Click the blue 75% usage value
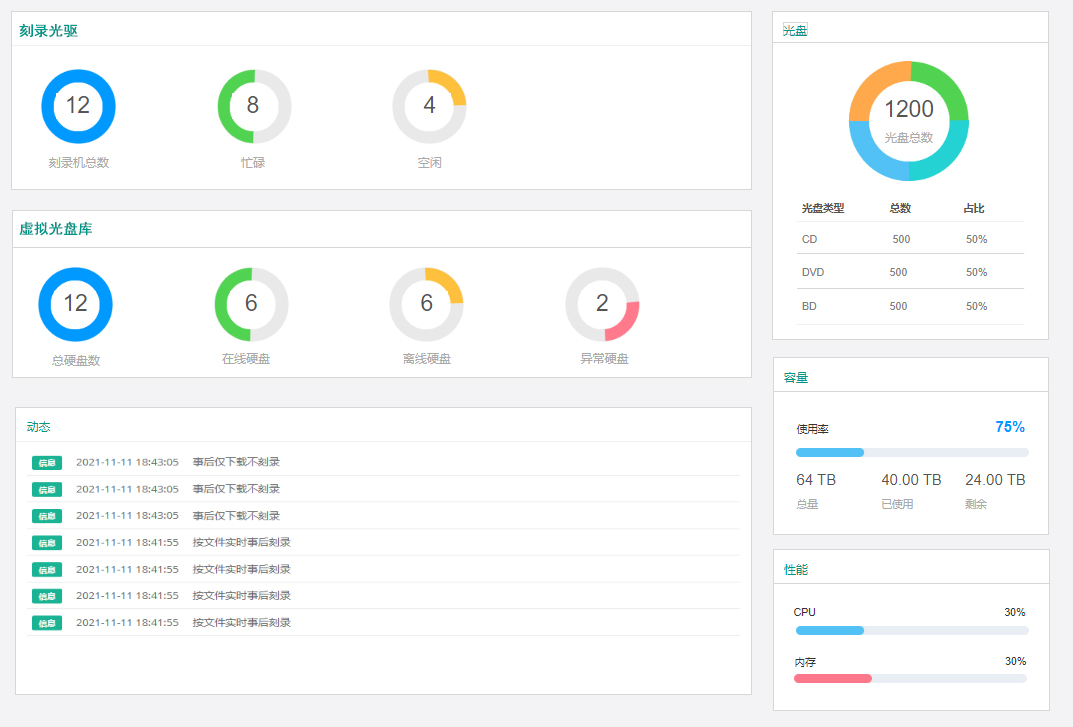 tap(1009, 427)
